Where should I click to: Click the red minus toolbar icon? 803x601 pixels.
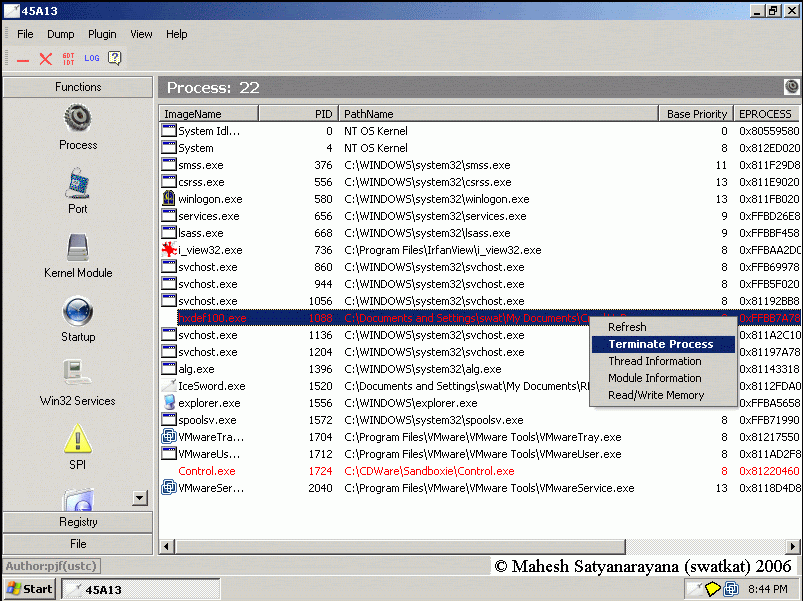(23, 60)
